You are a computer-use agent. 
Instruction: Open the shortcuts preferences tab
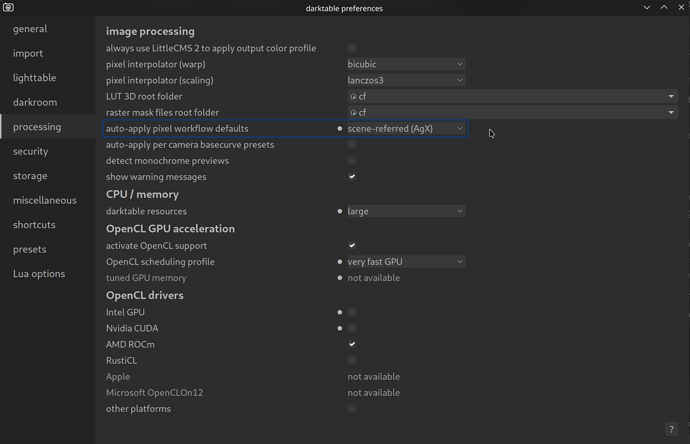click(34, 225)
